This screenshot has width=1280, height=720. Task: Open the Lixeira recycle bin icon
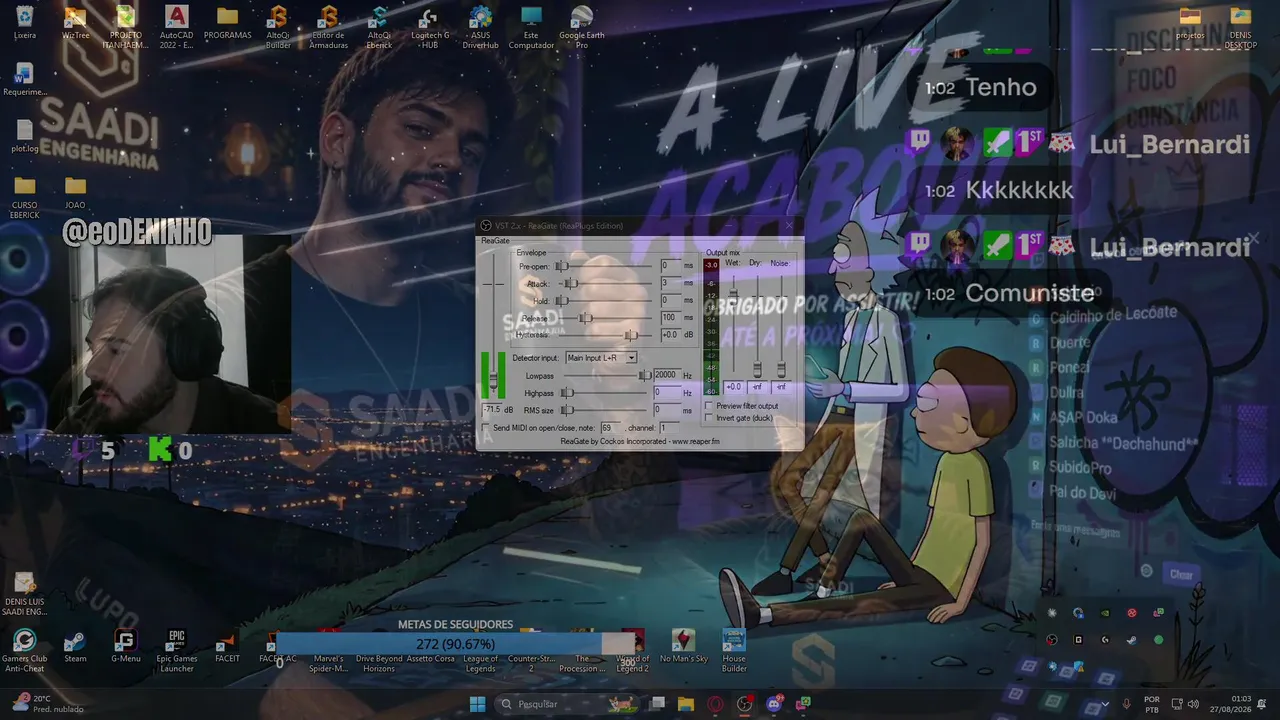(25, 24)
